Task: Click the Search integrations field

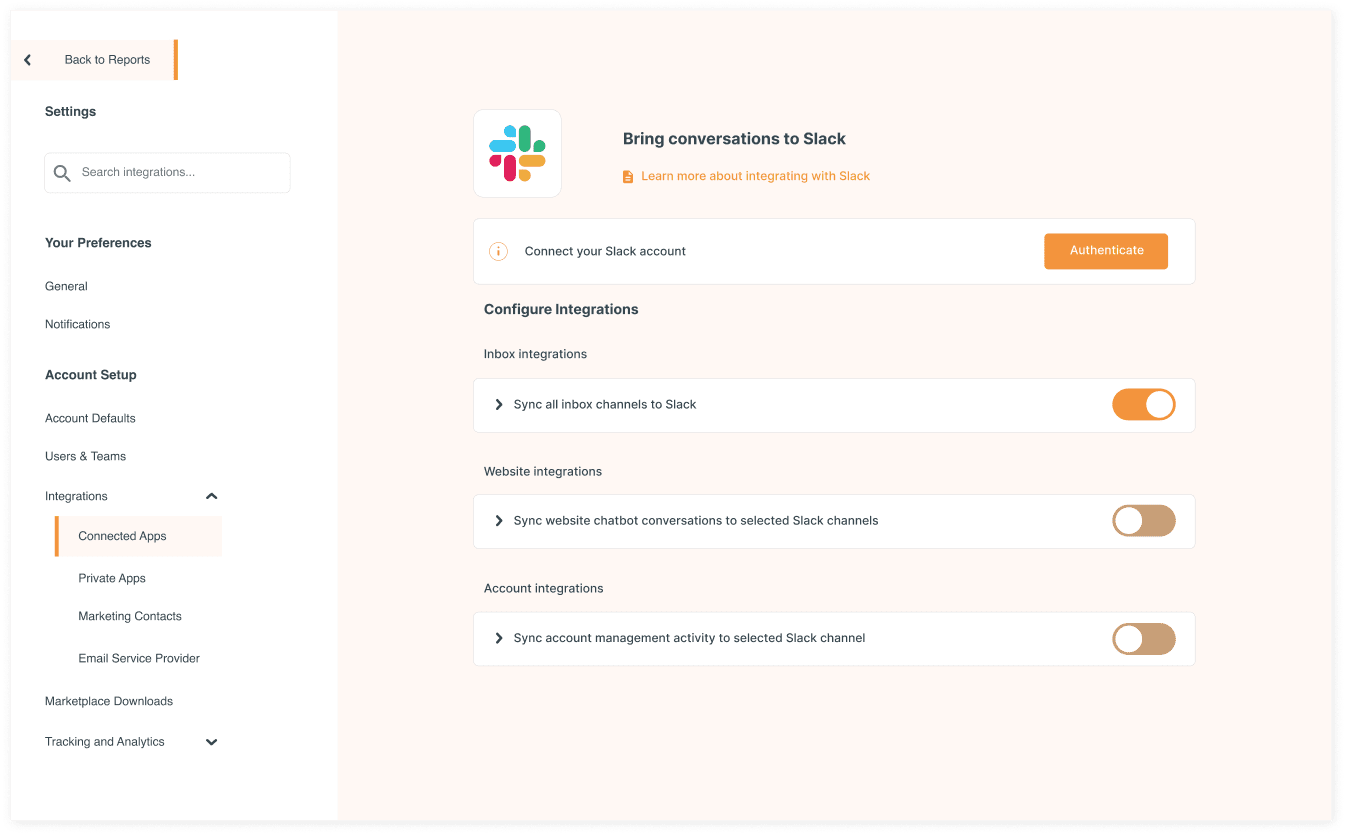Action: tap(167, 173)
